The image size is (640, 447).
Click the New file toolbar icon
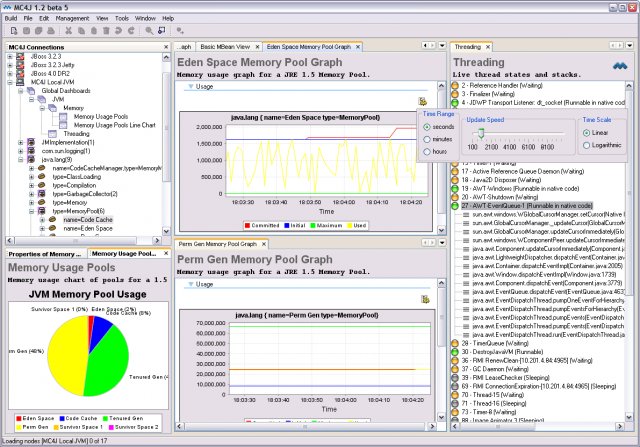pos(14,31)
